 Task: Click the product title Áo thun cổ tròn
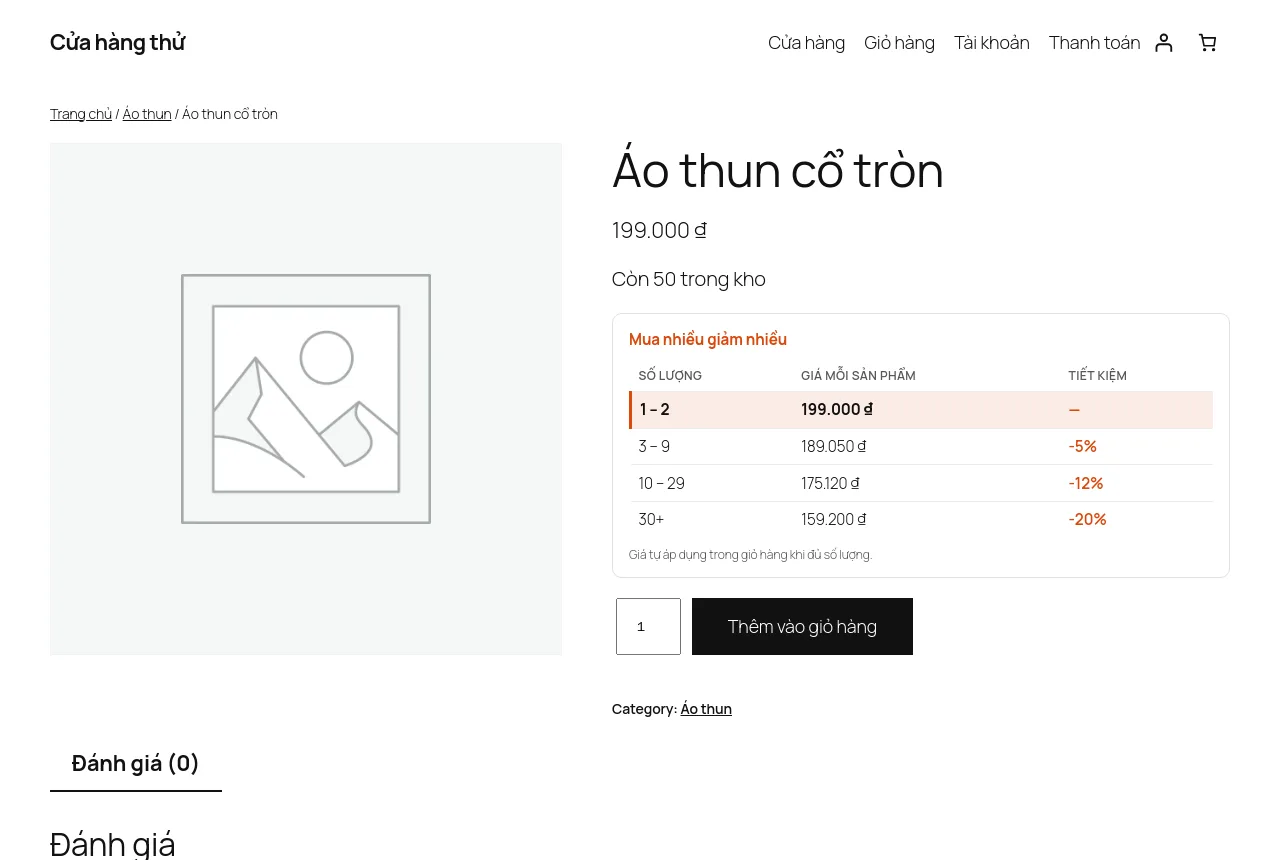pos(777,171)
